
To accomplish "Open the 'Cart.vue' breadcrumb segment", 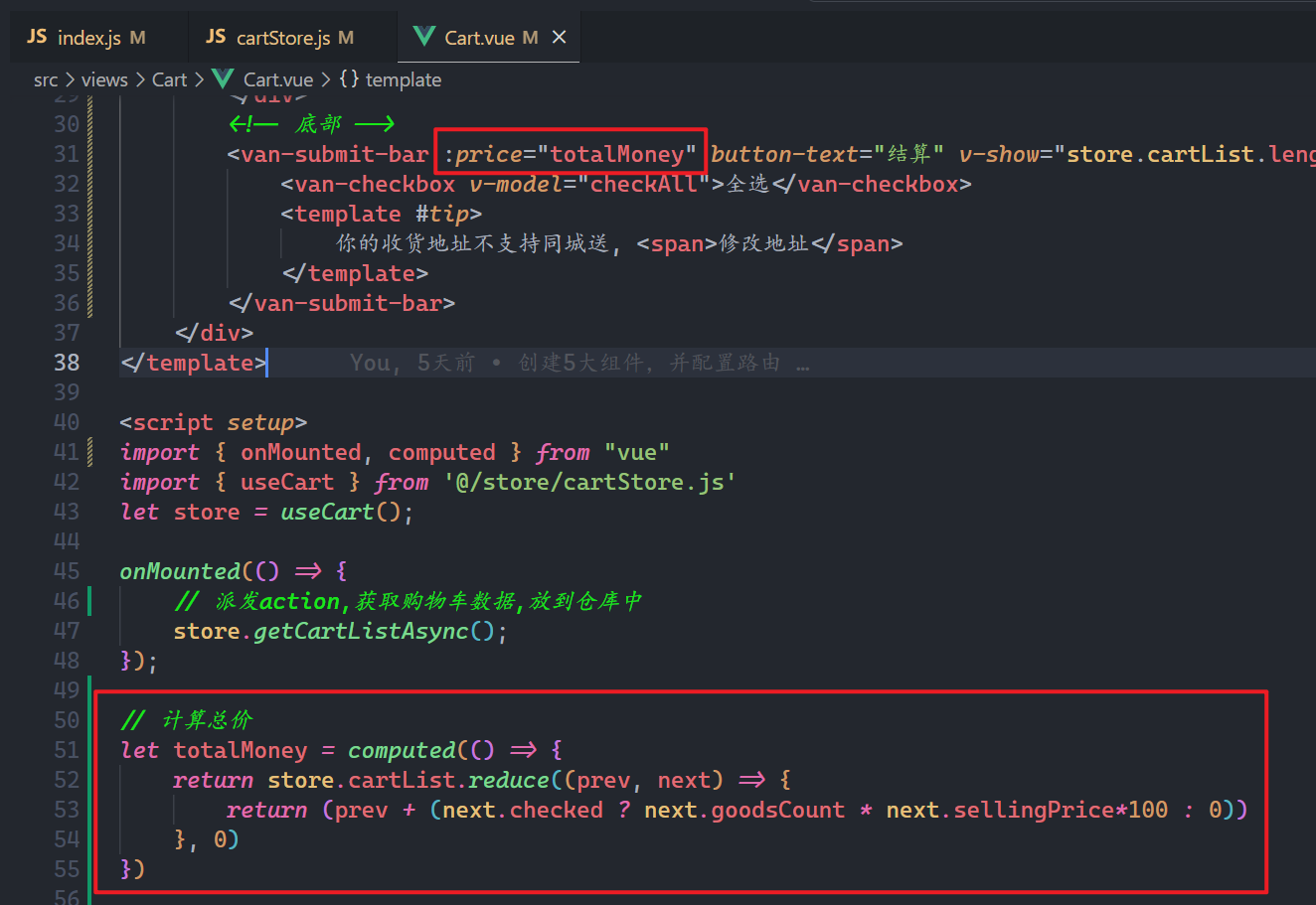I will click(278, 79).
